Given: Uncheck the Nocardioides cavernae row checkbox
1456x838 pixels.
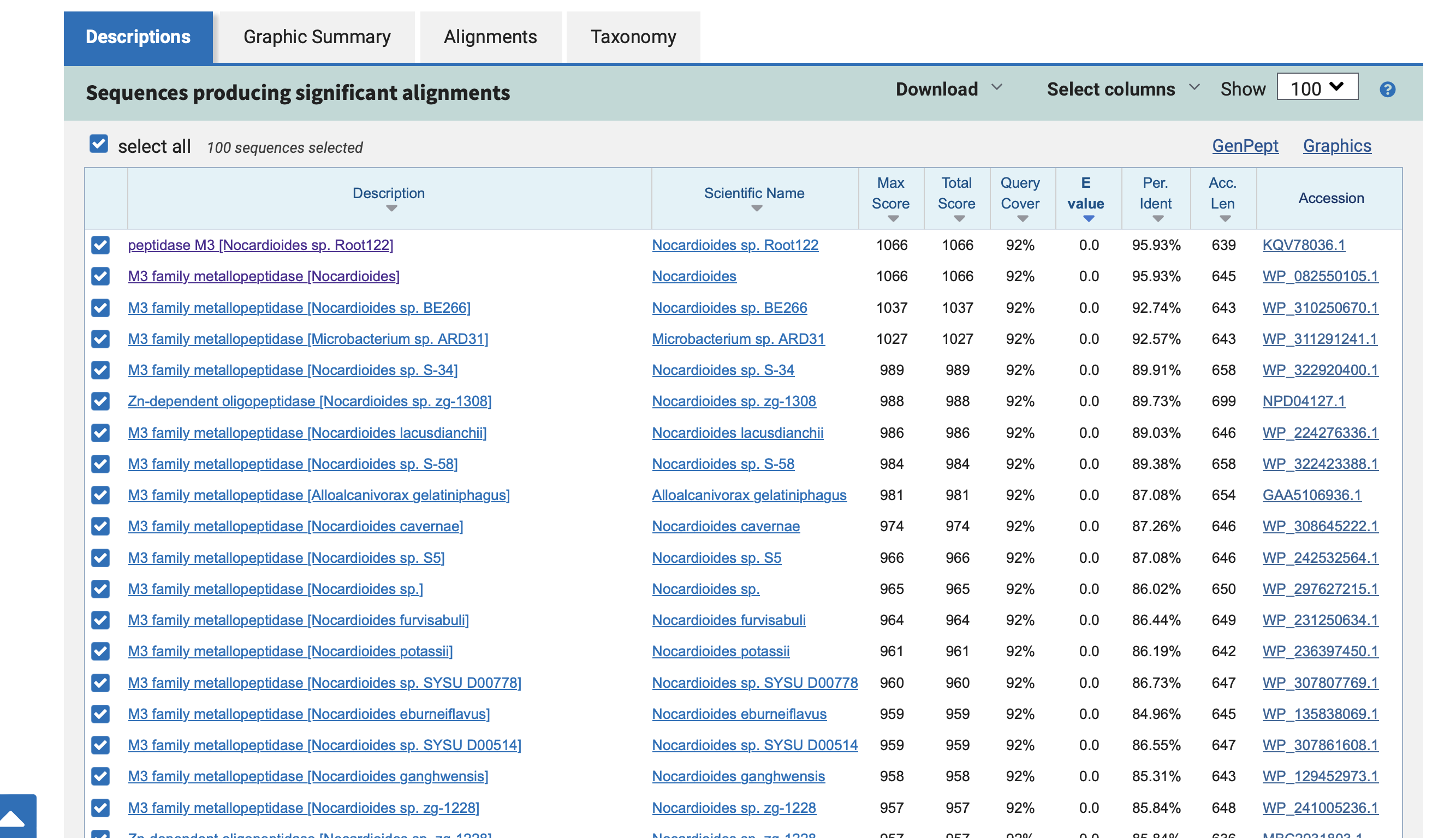Looking at the screenshot, I should (100, 526).
